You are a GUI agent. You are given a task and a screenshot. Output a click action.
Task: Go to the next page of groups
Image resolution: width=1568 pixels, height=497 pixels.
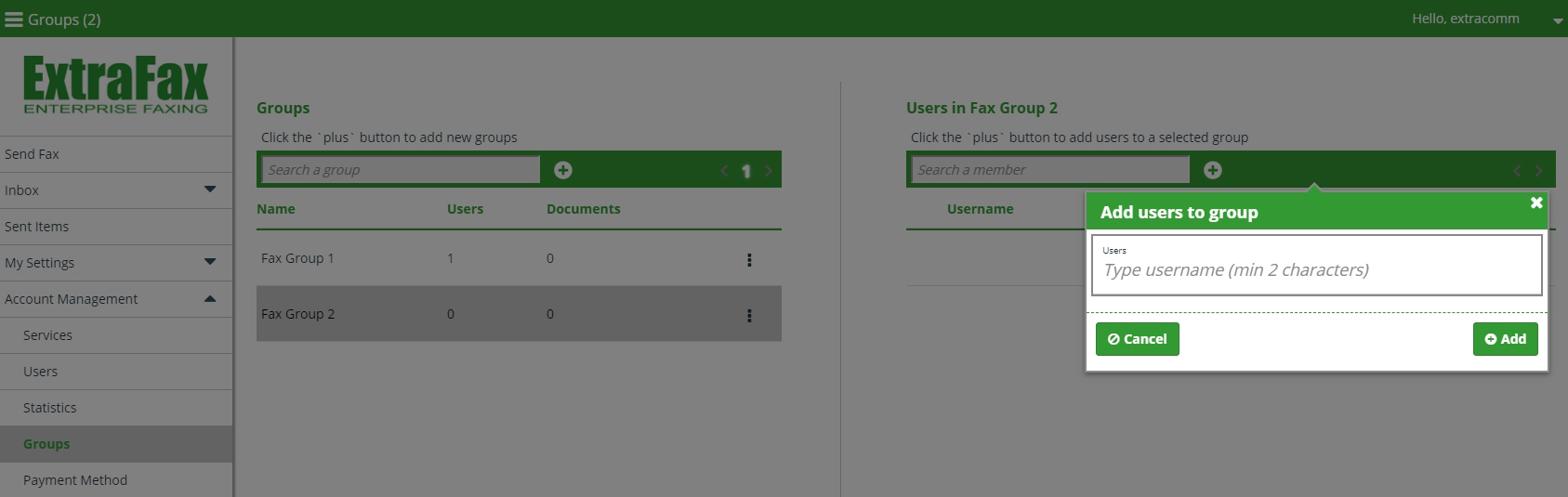click(769, 171)
